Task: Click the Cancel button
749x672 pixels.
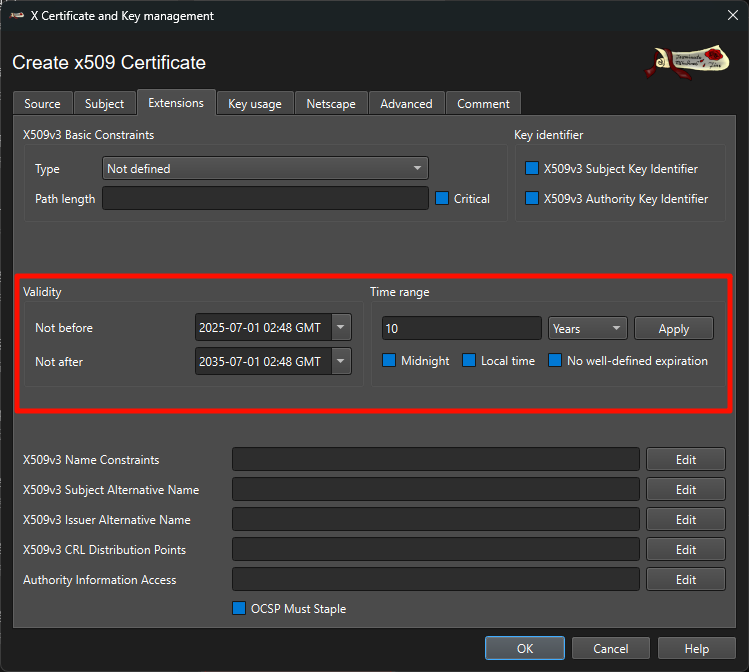Action: pos(610,648)
